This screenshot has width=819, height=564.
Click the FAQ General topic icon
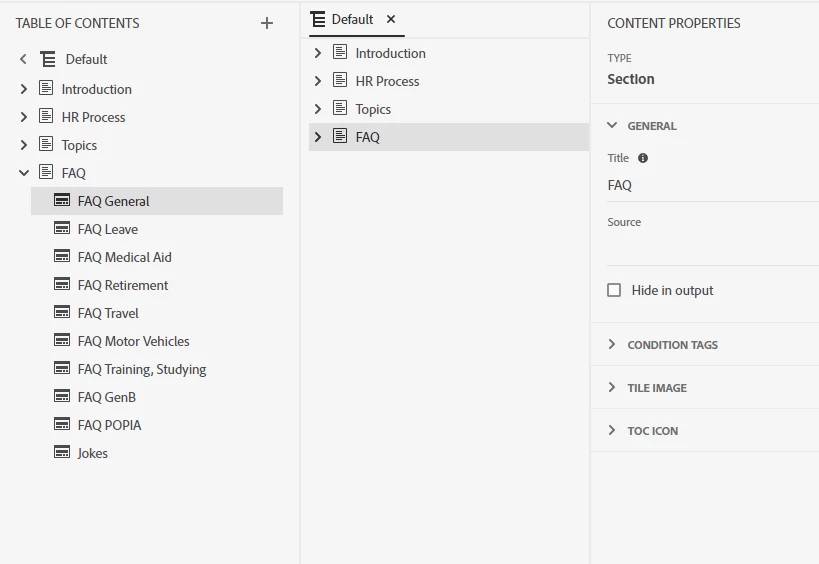tap(62, 201)
